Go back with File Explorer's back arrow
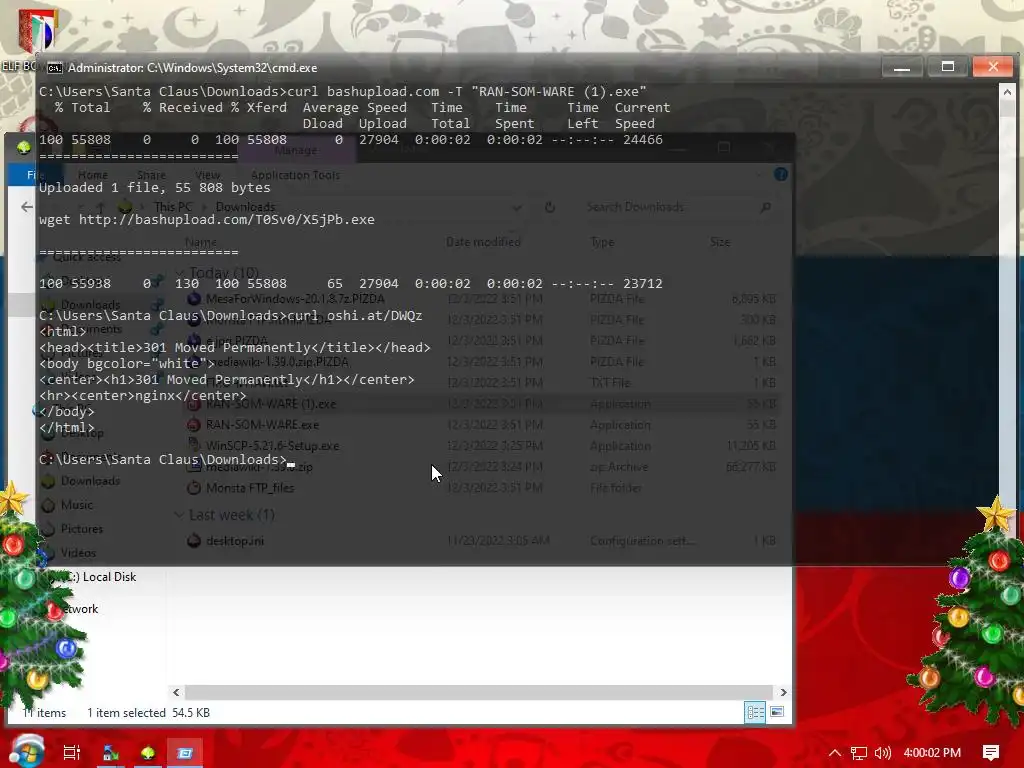 tap(26, 207)
